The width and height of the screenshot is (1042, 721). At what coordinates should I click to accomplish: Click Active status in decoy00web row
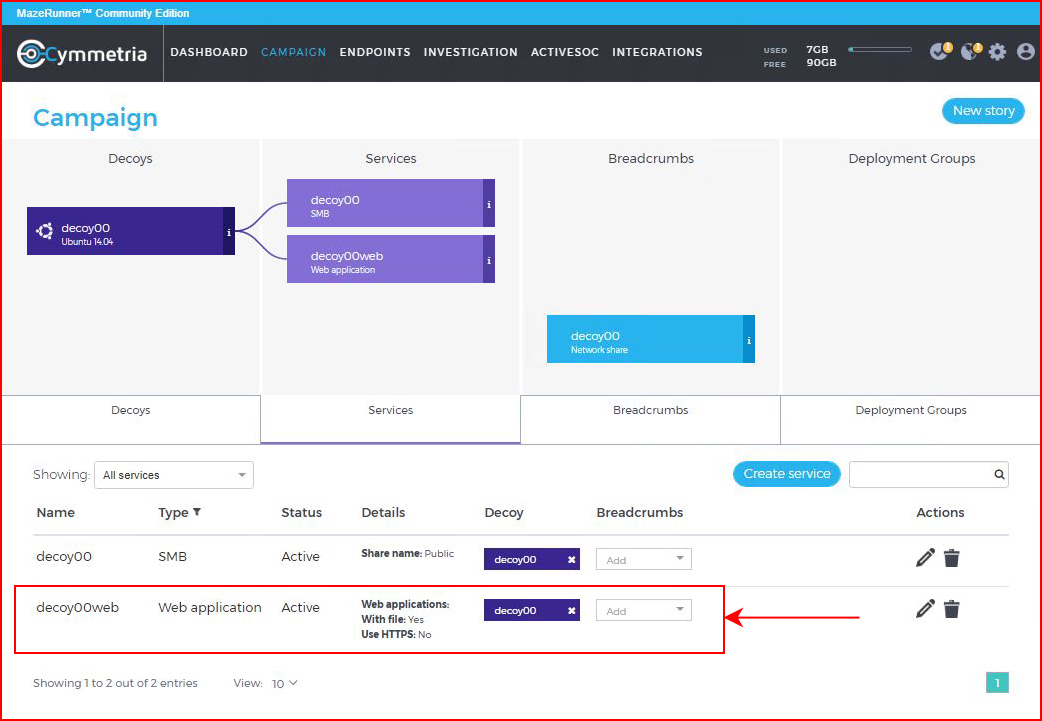pos(300,607)
